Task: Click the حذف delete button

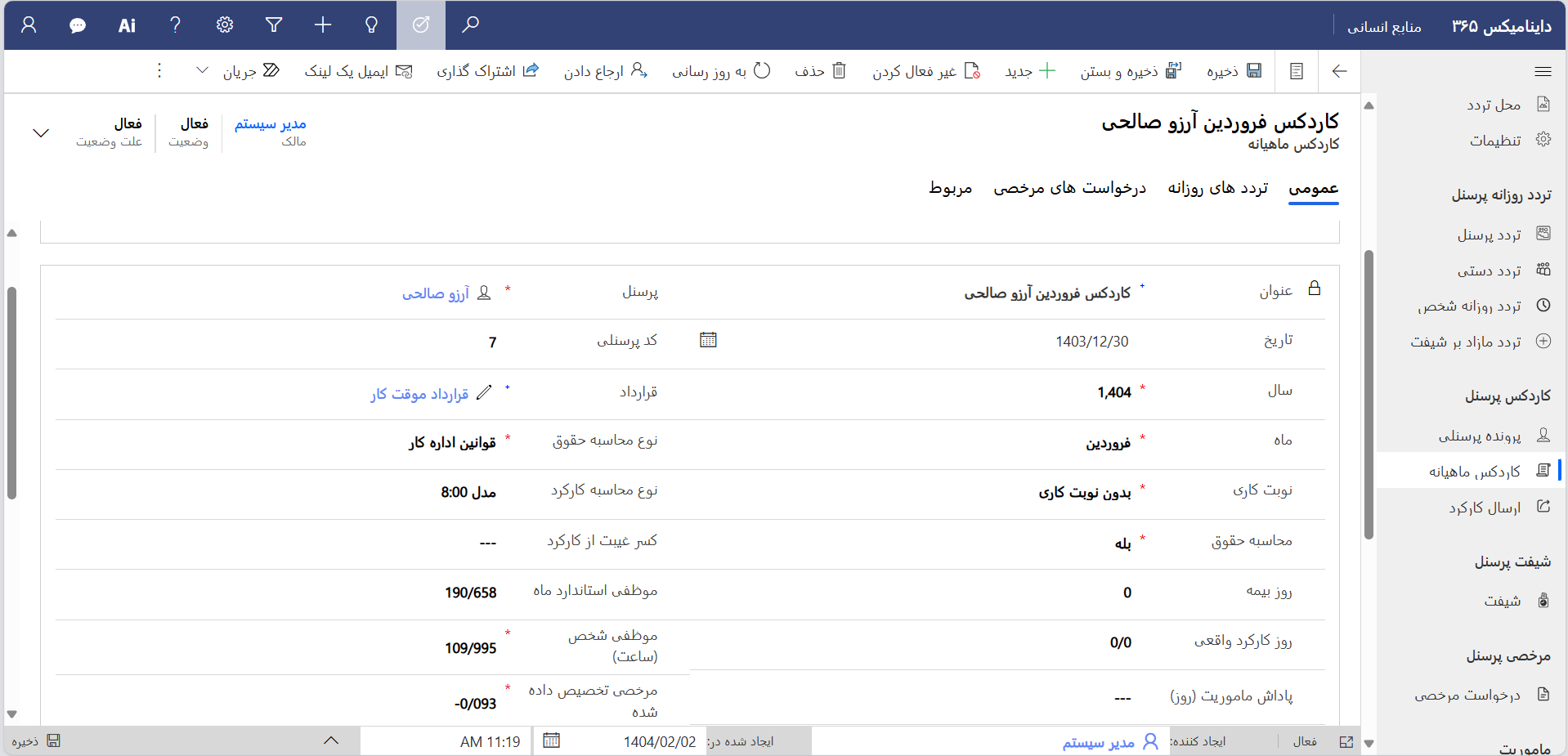Action: [820, 72]
